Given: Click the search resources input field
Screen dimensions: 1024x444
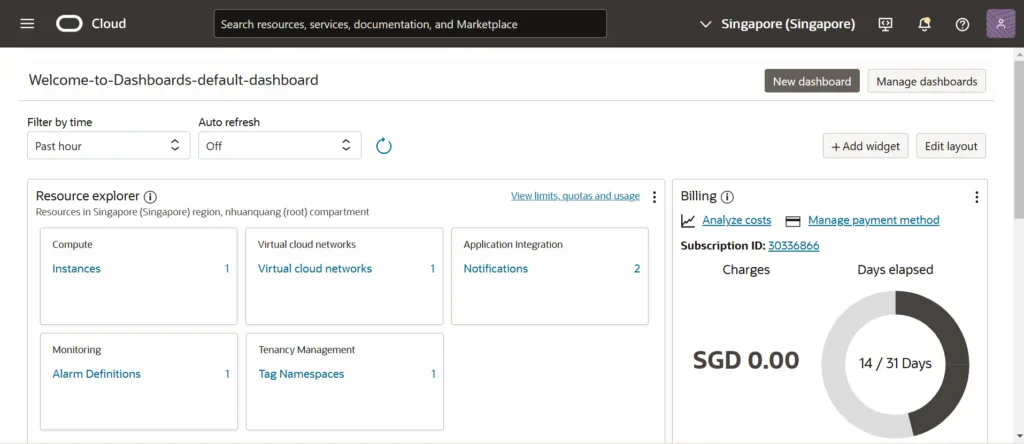Looking at the screenshot, I should click(410, 24).
